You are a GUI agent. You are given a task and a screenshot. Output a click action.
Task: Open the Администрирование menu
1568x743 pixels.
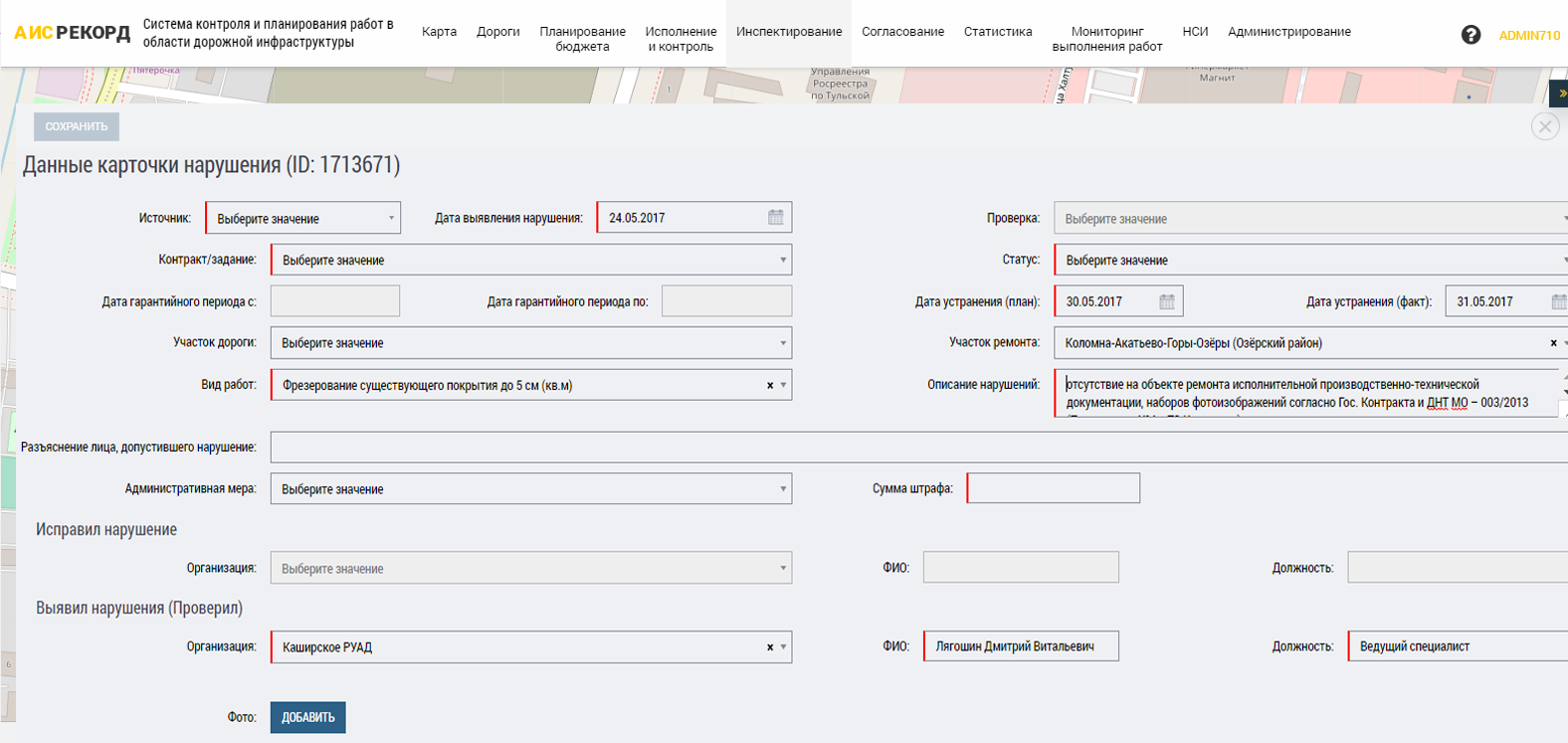(x=1289, y=32)
